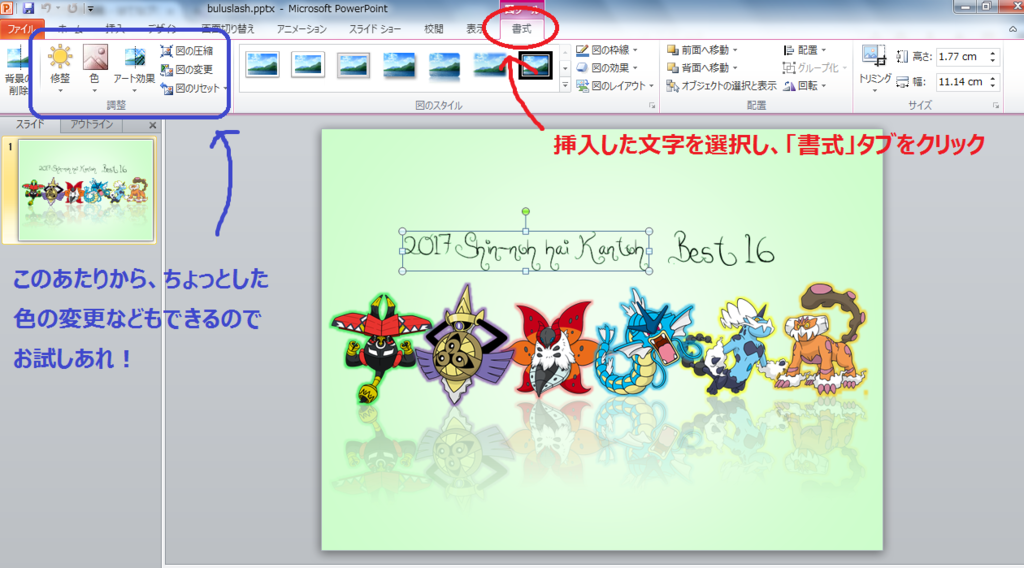1024x568 pixels.
Task: Click the 幅 width field showing 11.14 cm
Action: [963, 82]
